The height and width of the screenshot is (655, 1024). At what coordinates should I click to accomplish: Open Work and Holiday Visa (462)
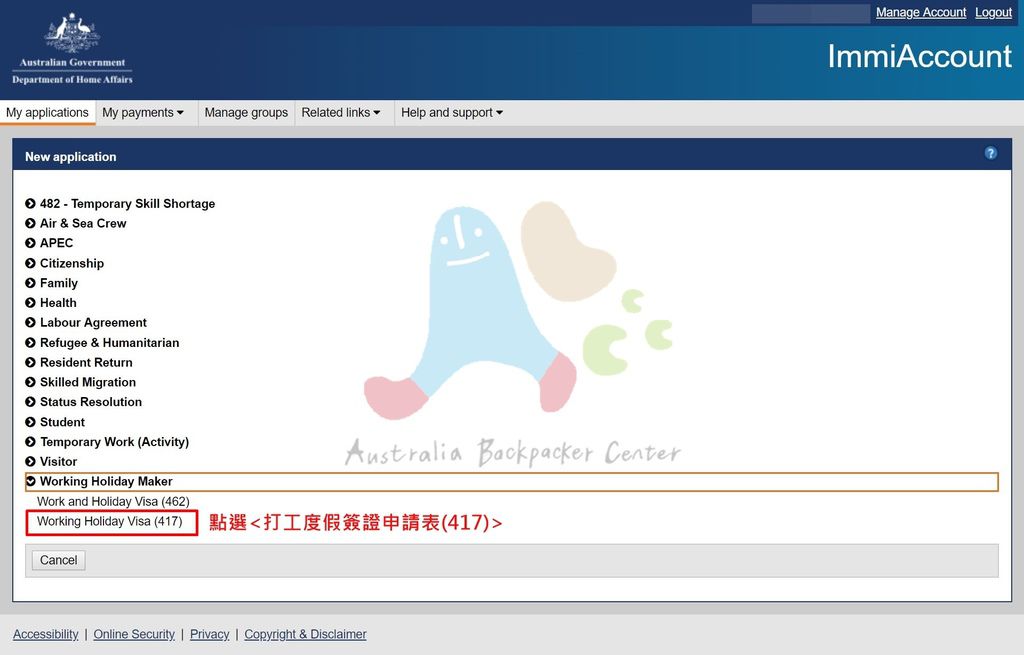coord(113,502)
